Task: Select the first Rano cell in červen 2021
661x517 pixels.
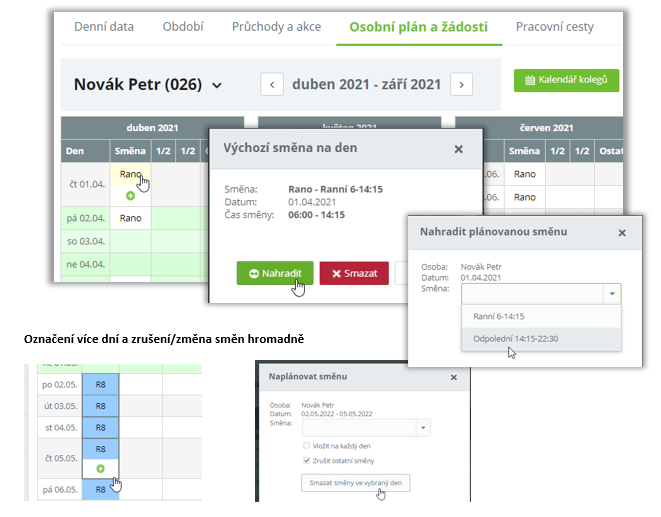Action: 525,174
